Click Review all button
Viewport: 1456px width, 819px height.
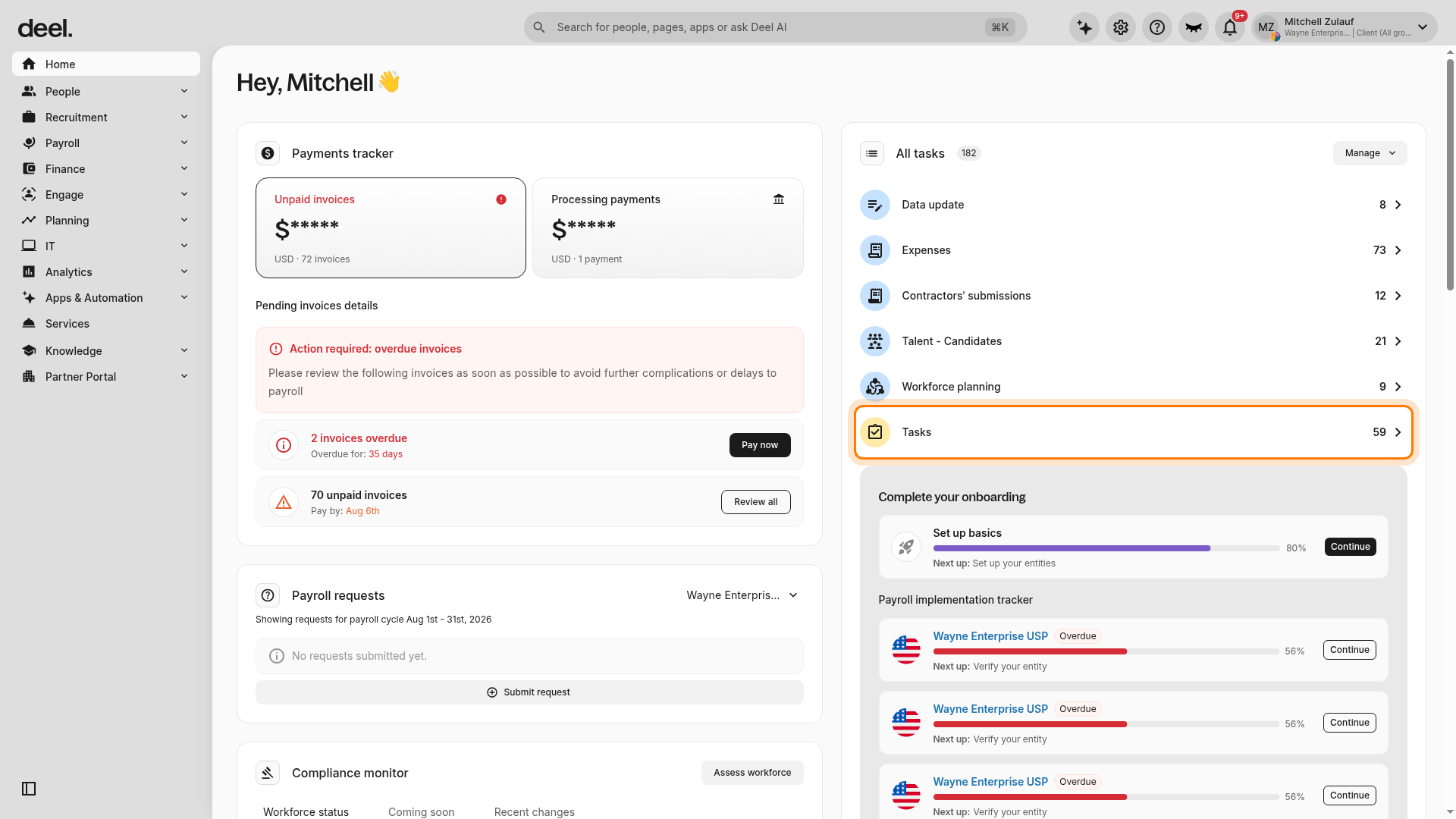coord(755,502)
